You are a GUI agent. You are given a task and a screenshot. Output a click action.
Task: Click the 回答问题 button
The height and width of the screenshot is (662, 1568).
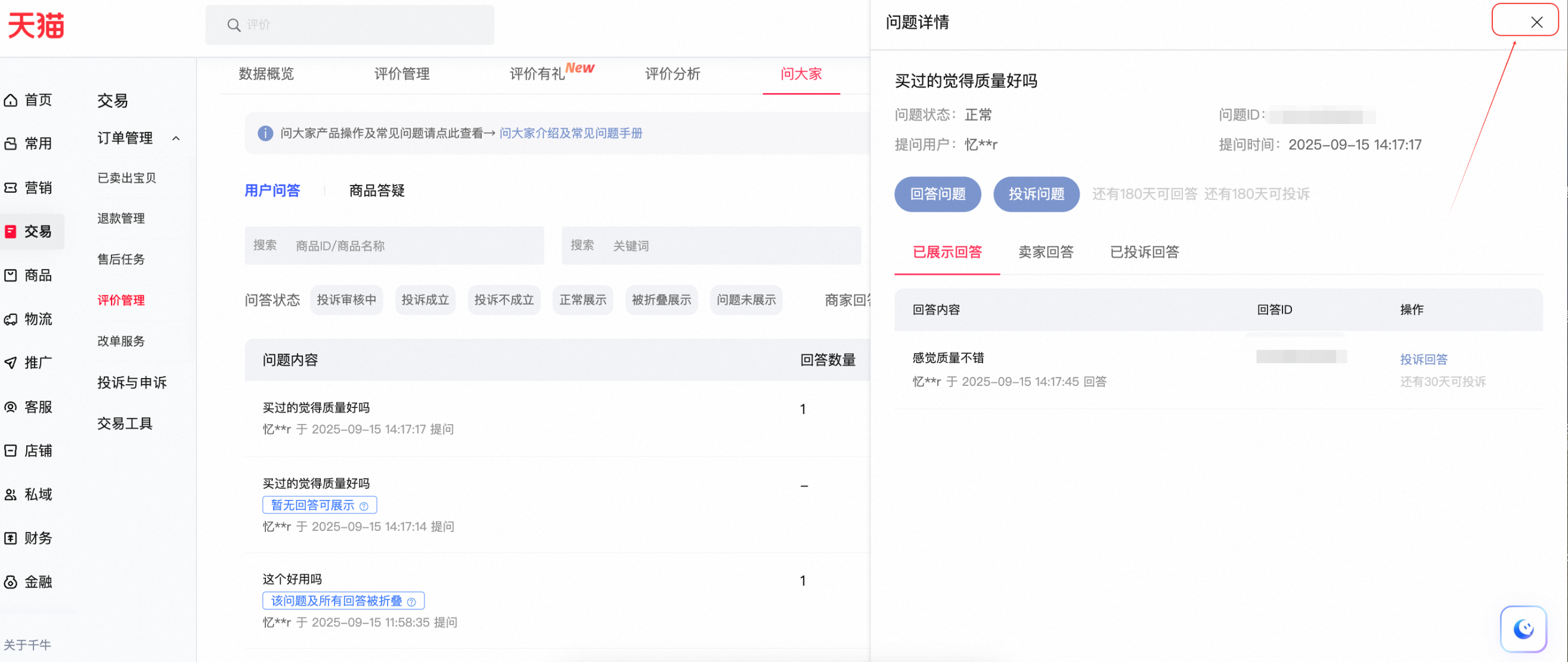[x=937, y=194]
